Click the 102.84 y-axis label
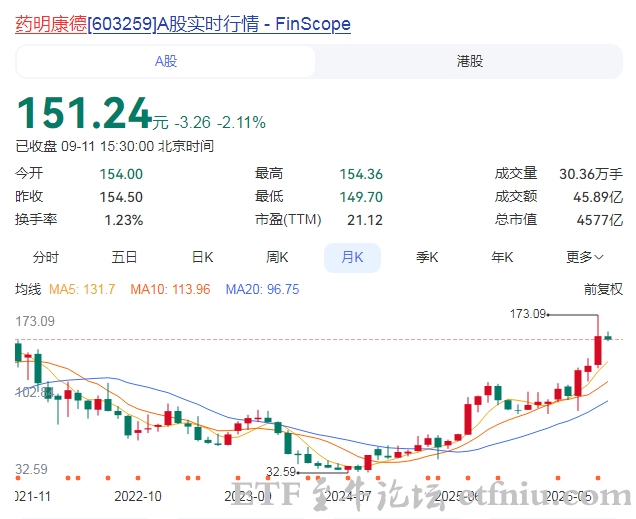 point(34,392)
